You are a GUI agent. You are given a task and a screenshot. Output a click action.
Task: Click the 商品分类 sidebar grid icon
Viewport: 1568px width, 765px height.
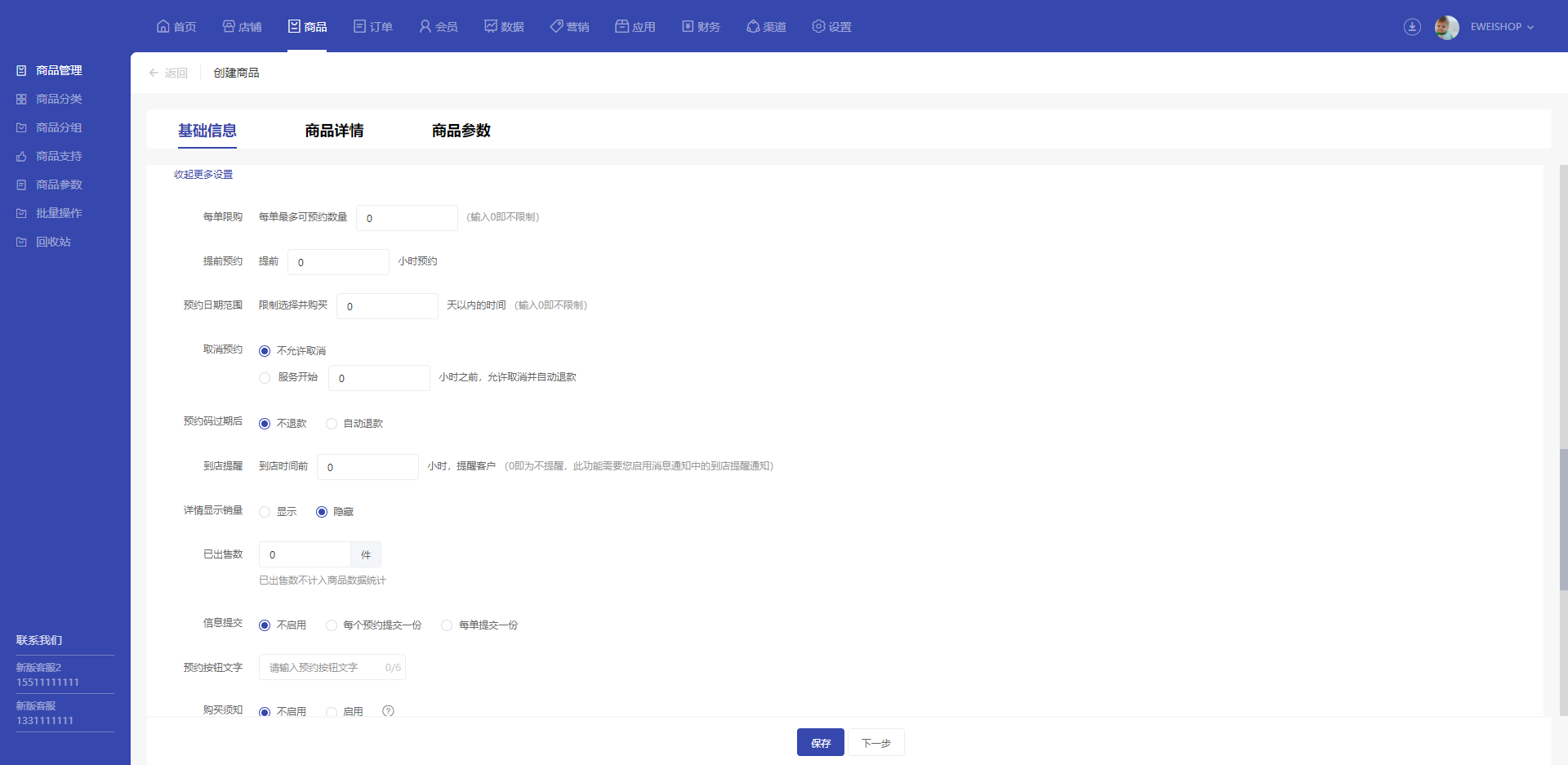21,99
